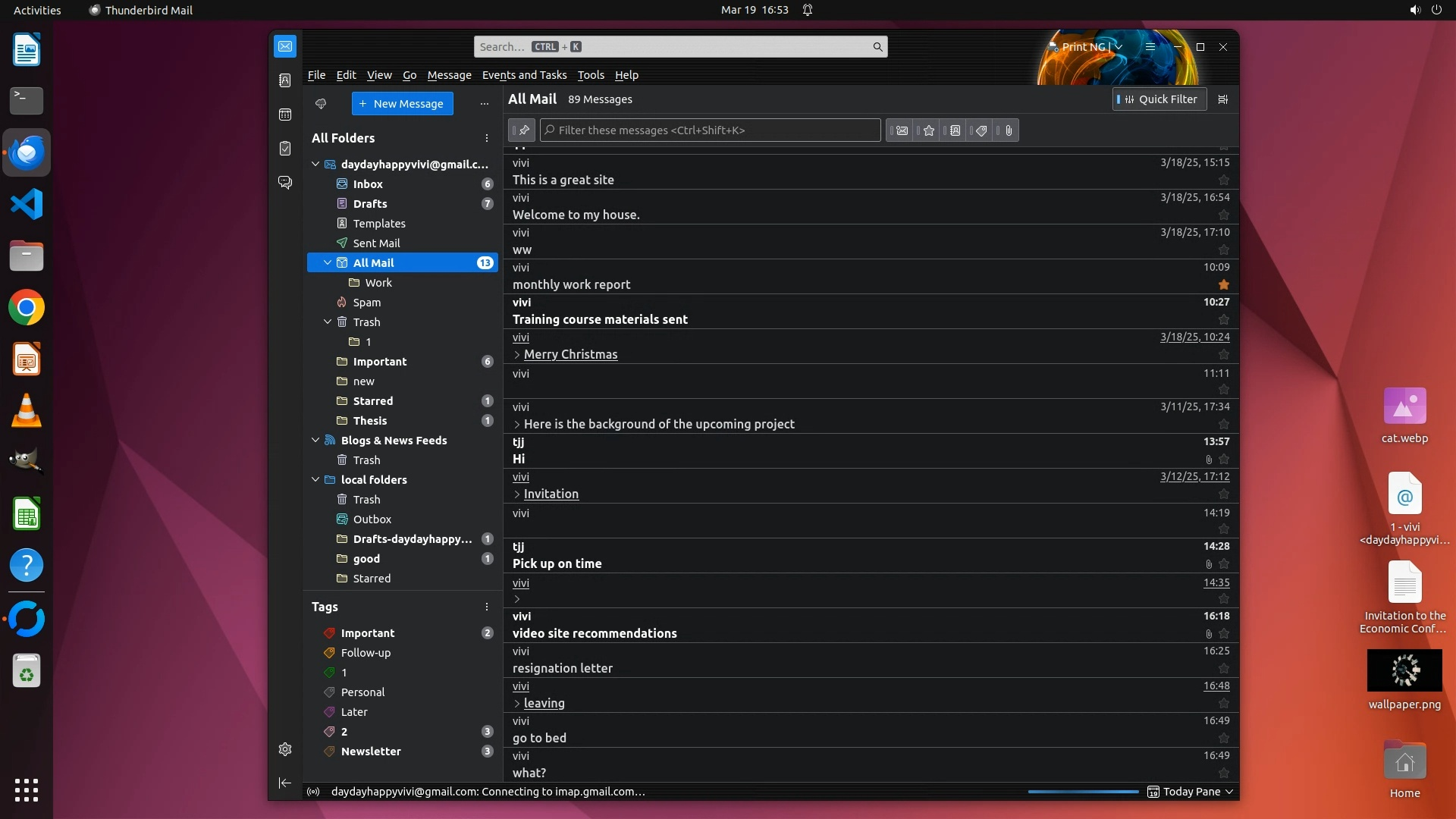Click the New Message button
1456x819 pixels.
[x=402, y=104]
